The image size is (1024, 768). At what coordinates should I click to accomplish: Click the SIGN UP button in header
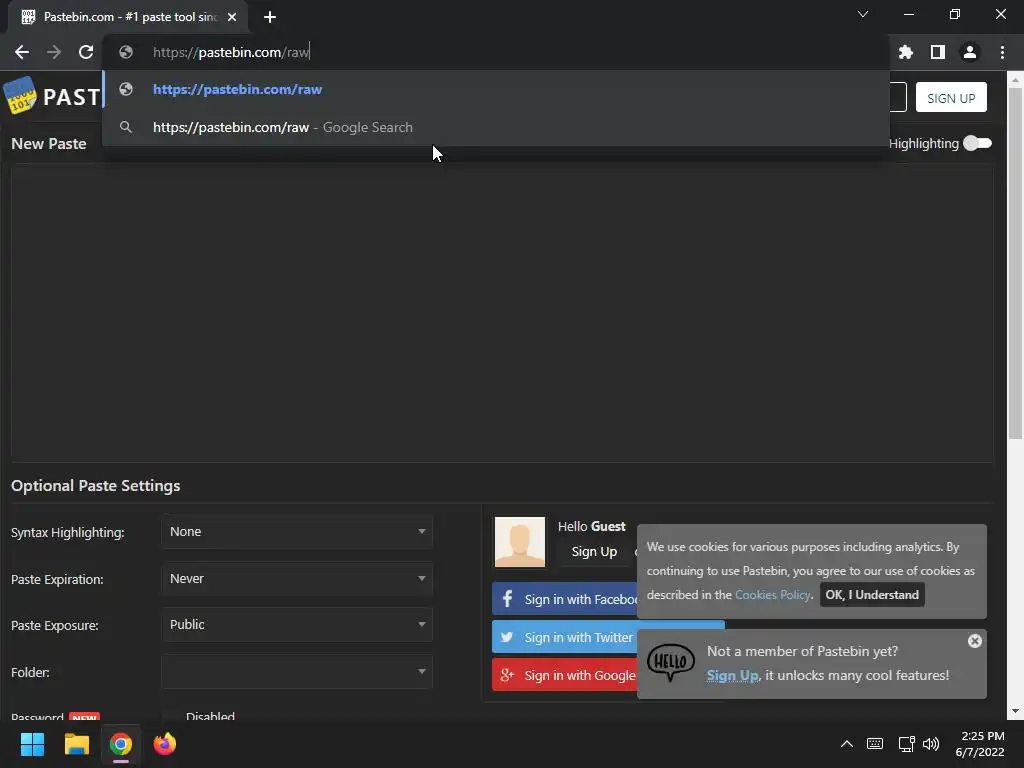click(x=951, y=97)
